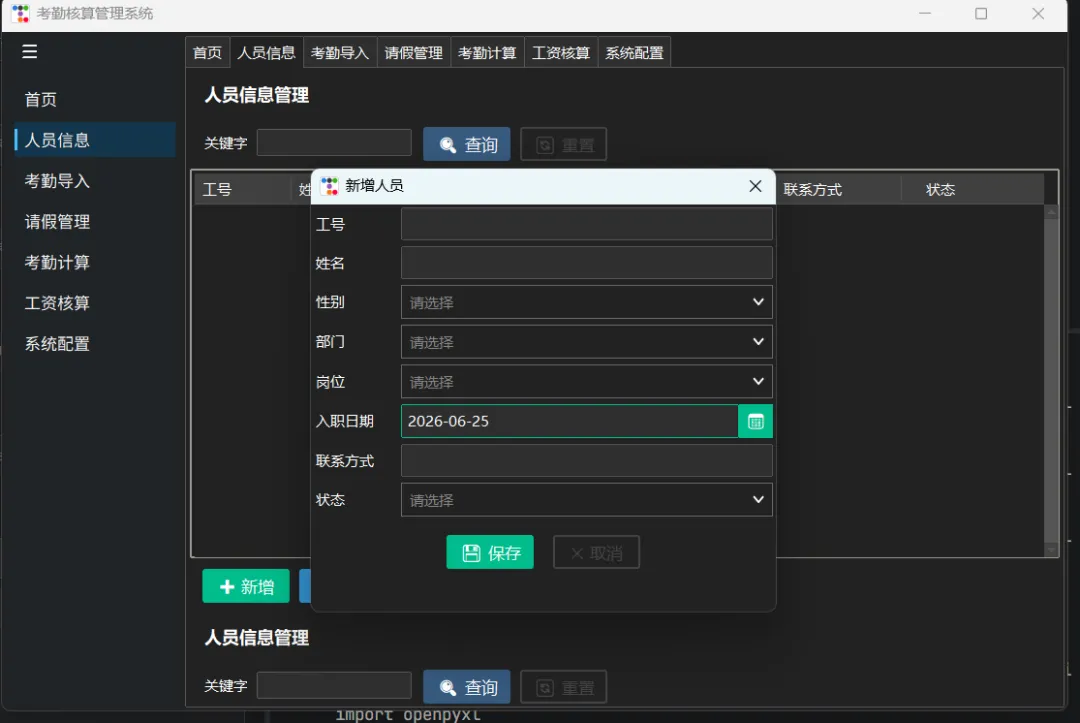Click the 入职日期 date field 2026-06-25
Screen dimensions: 1080x723
(570, 421)
